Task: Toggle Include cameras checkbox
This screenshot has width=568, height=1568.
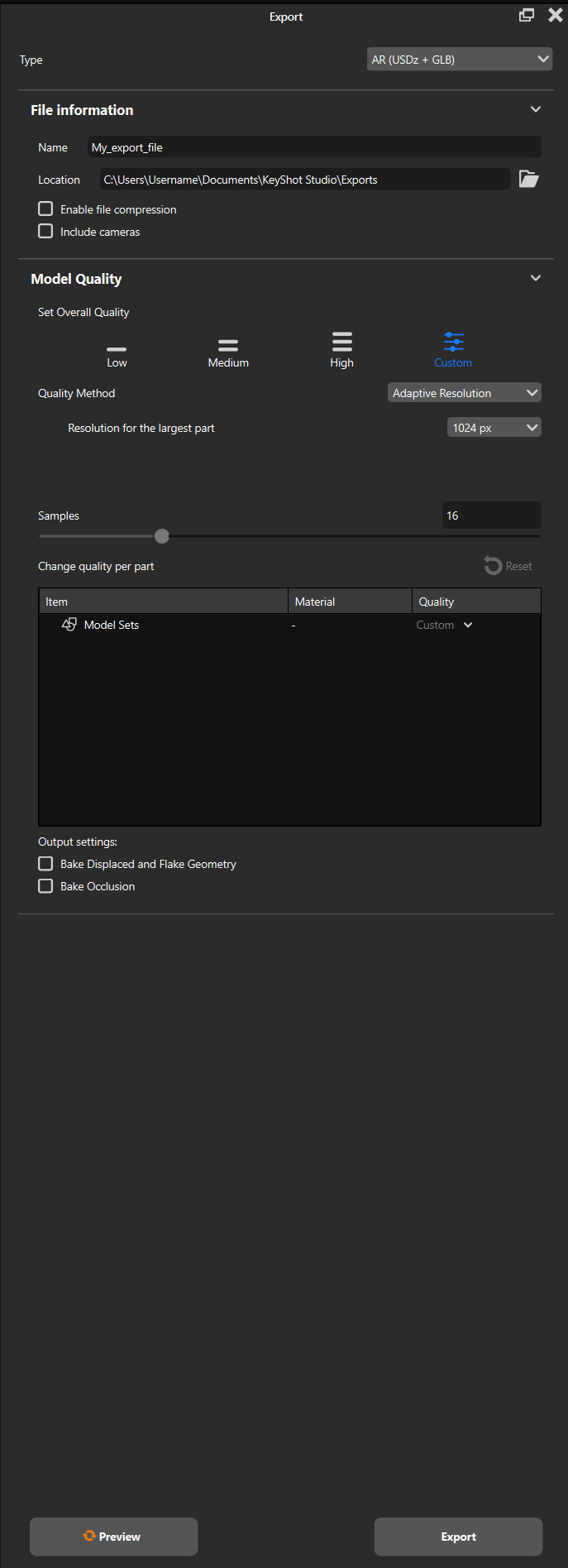Action: (46, 232)
